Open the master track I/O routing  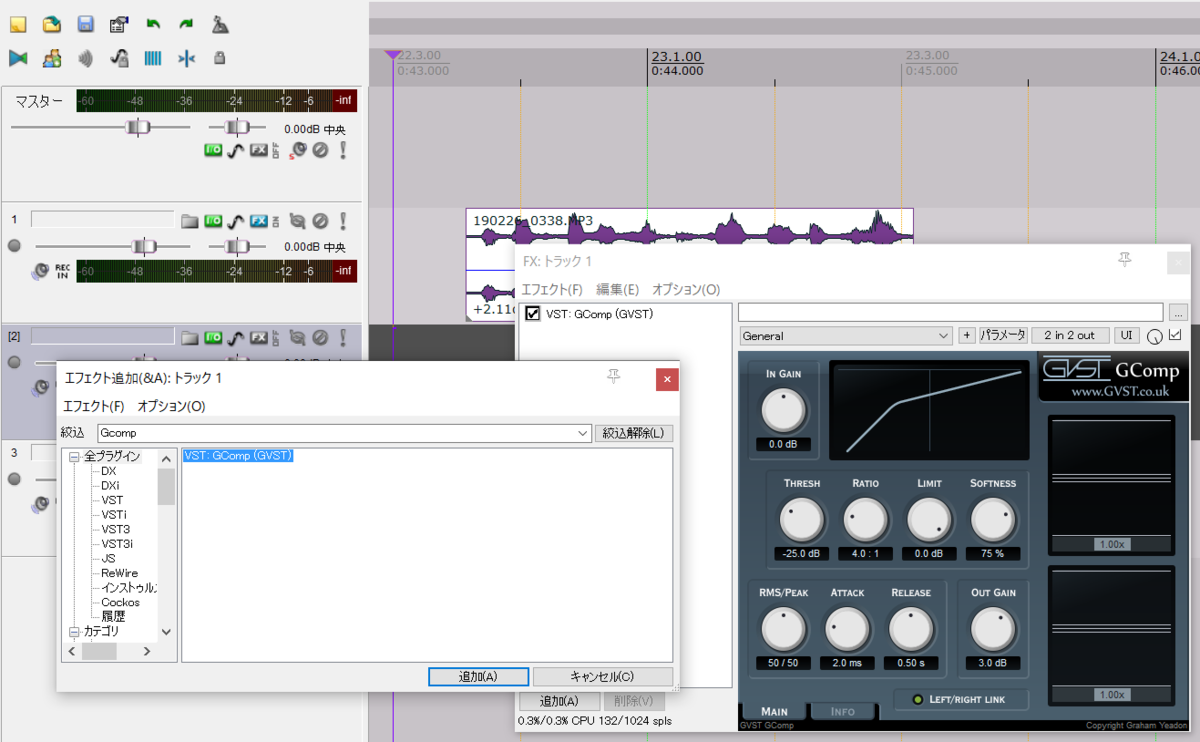pyautogui.click(x=213, y=150)
